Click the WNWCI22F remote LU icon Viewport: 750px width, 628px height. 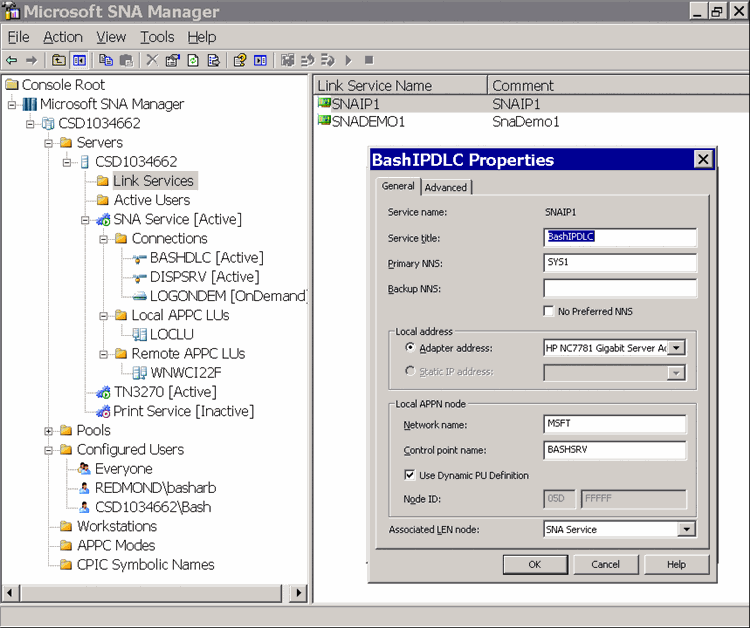coord(139,373)
